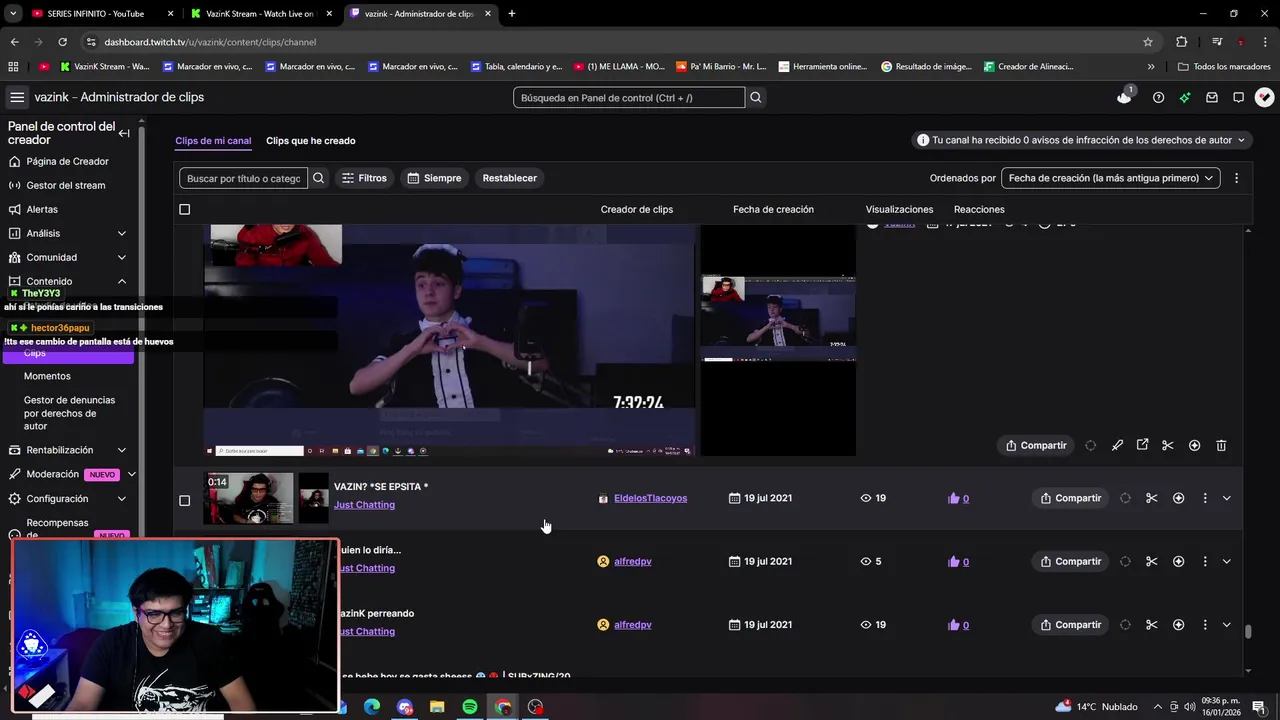Viewport: 1280px width, 720px height.
Task: Click the dashboard search magnifier button
Action: pyautogui.click(x=756, y=97)
